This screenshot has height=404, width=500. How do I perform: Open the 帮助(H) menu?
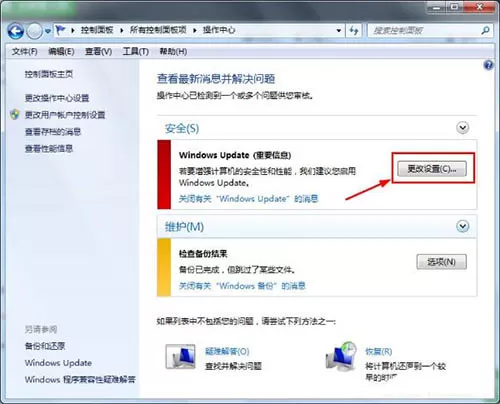click(x=173, y=52)
